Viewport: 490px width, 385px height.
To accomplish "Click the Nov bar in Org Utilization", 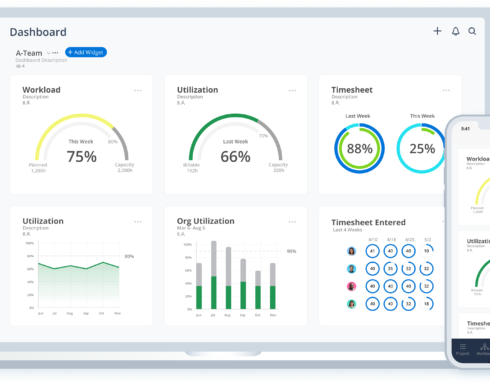I will [x=273, y=286].
